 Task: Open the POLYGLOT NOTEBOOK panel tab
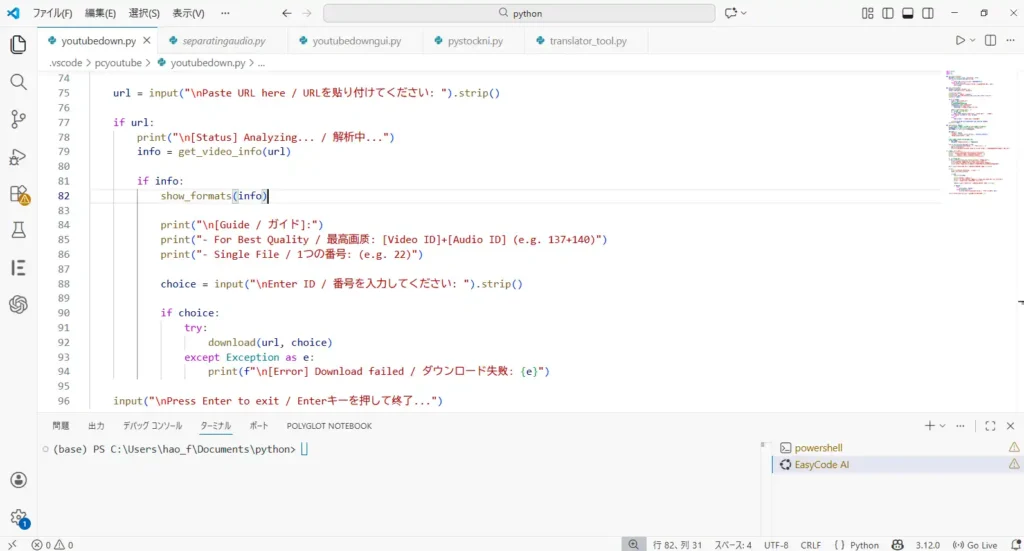[329, 426]
